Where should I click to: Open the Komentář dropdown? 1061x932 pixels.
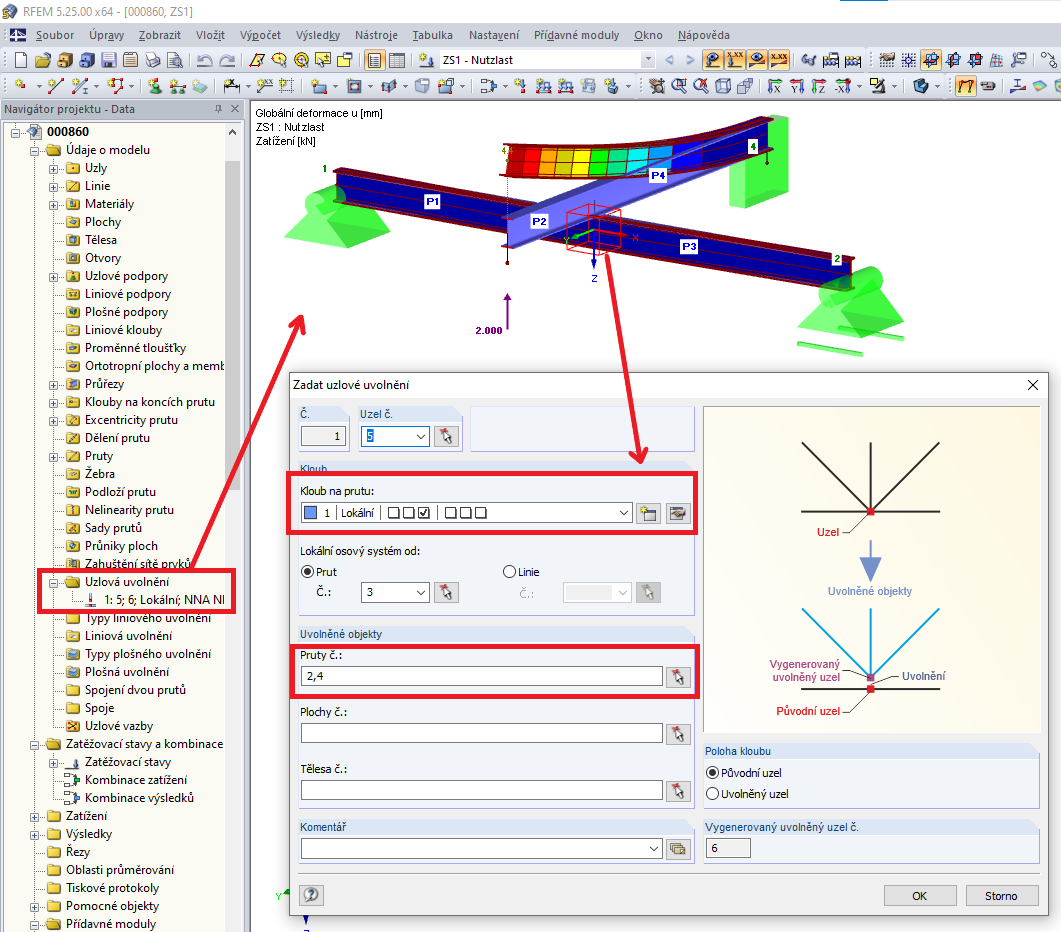[654, 849]
